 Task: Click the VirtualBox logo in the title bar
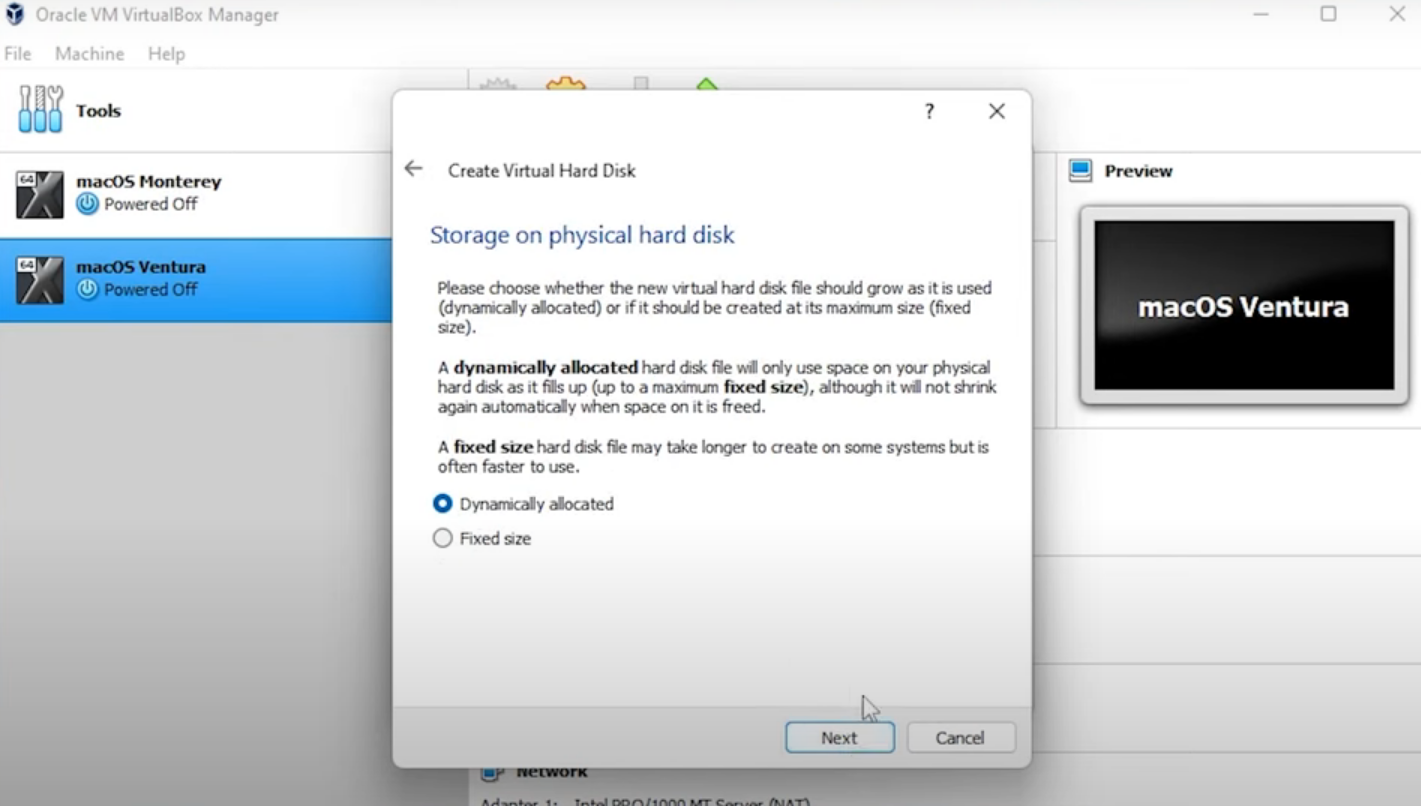coord(15,15)
